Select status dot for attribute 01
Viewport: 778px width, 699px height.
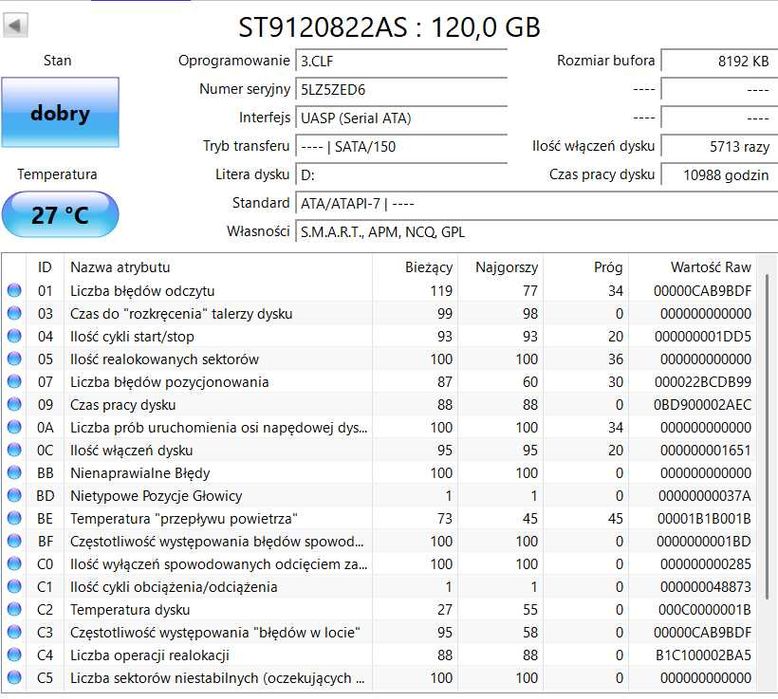click(14, 290)
